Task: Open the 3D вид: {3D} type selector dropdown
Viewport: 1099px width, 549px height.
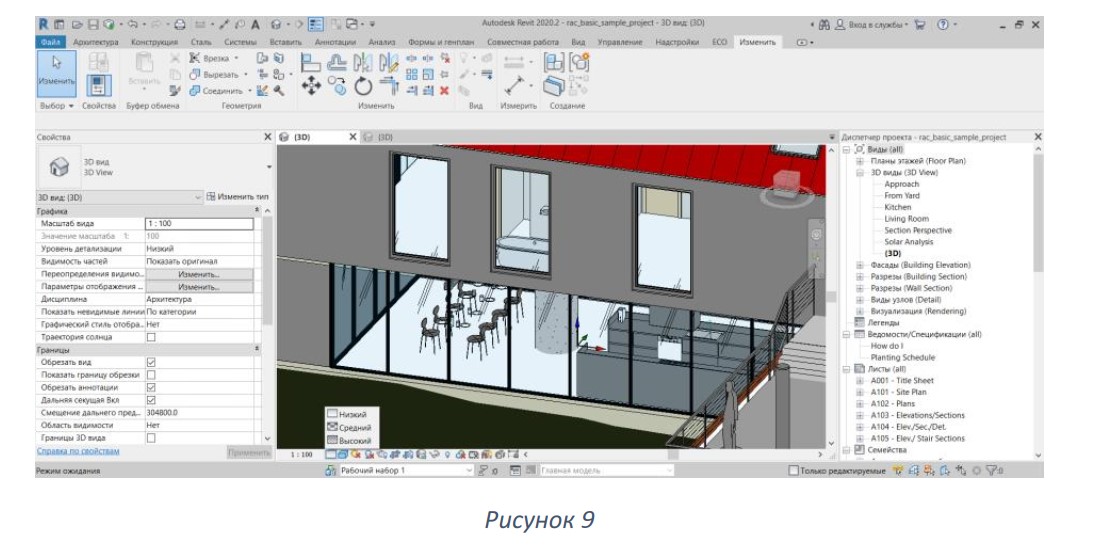Action: 118,198
